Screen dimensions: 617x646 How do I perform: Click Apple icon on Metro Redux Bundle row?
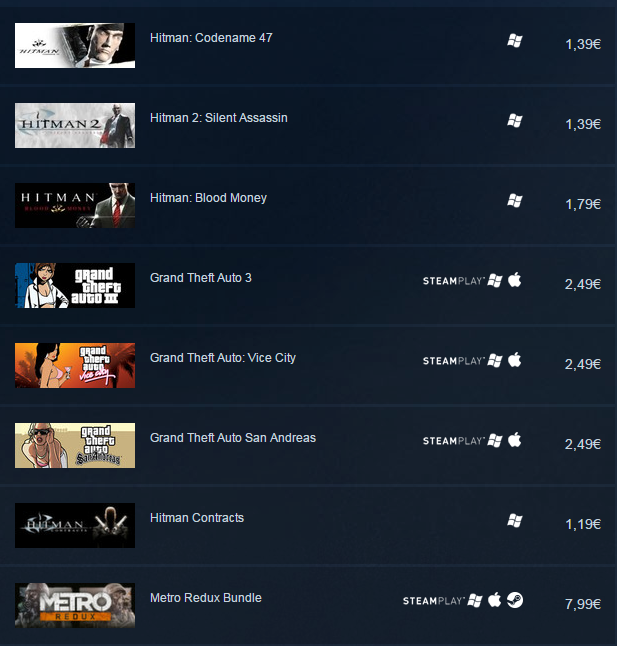(495, 600)
